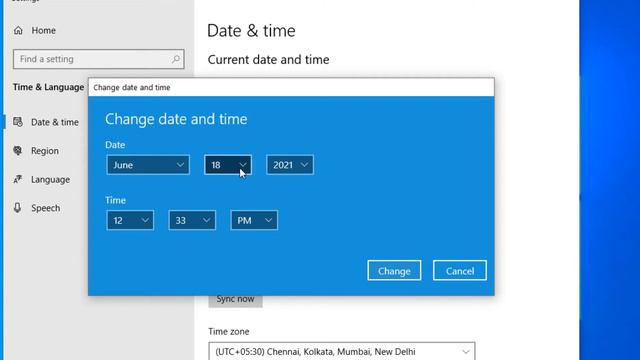This screenshot has width=640, height=360.
Task: Click the Region globe icon
Action: click(18, 151)
